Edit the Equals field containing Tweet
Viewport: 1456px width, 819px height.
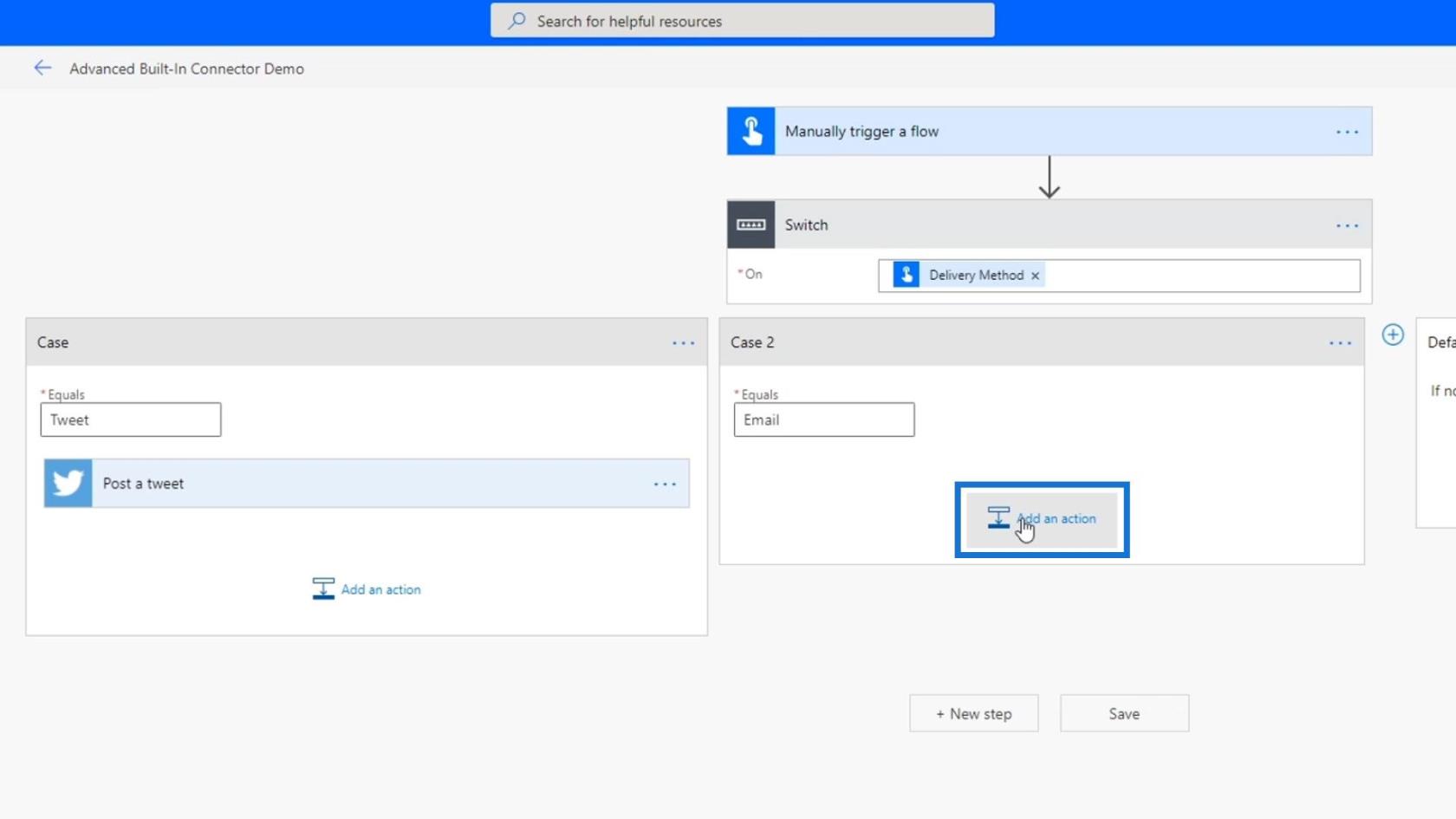click(131, 419)
